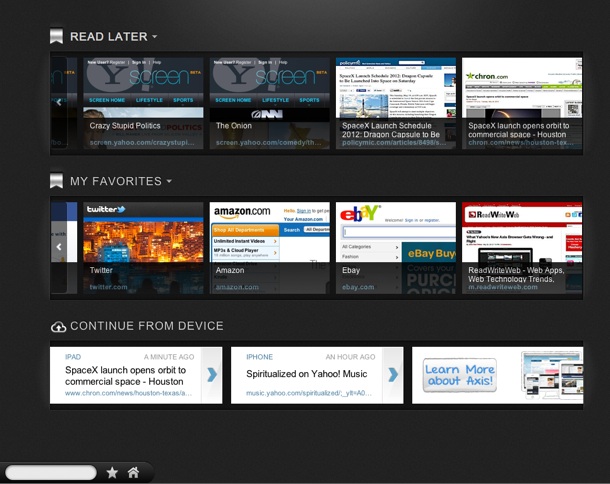The image size is (610, 484).
Task: Open The Onion thumbnail
Action: [x=270, y=103]
